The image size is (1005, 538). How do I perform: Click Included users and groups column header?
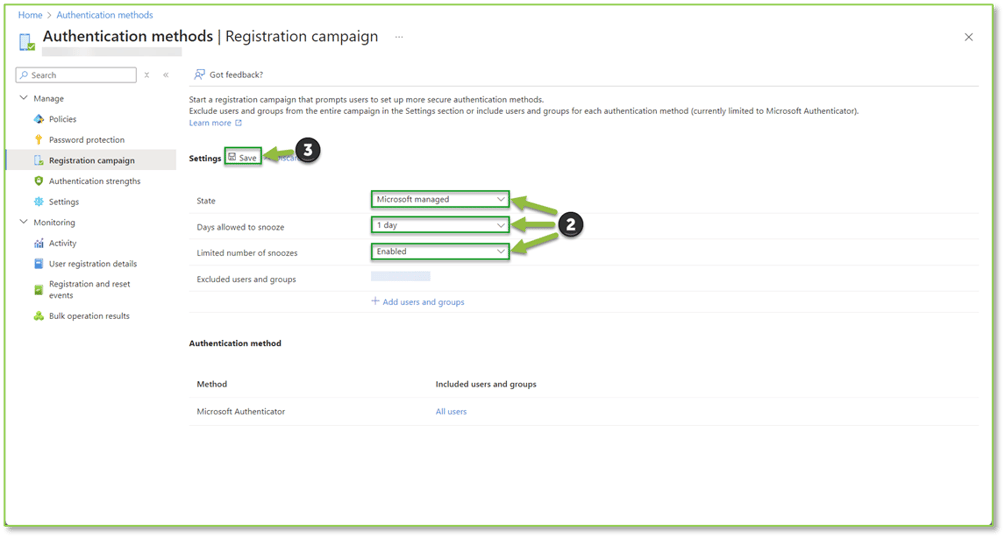click(x=486, y=384)
